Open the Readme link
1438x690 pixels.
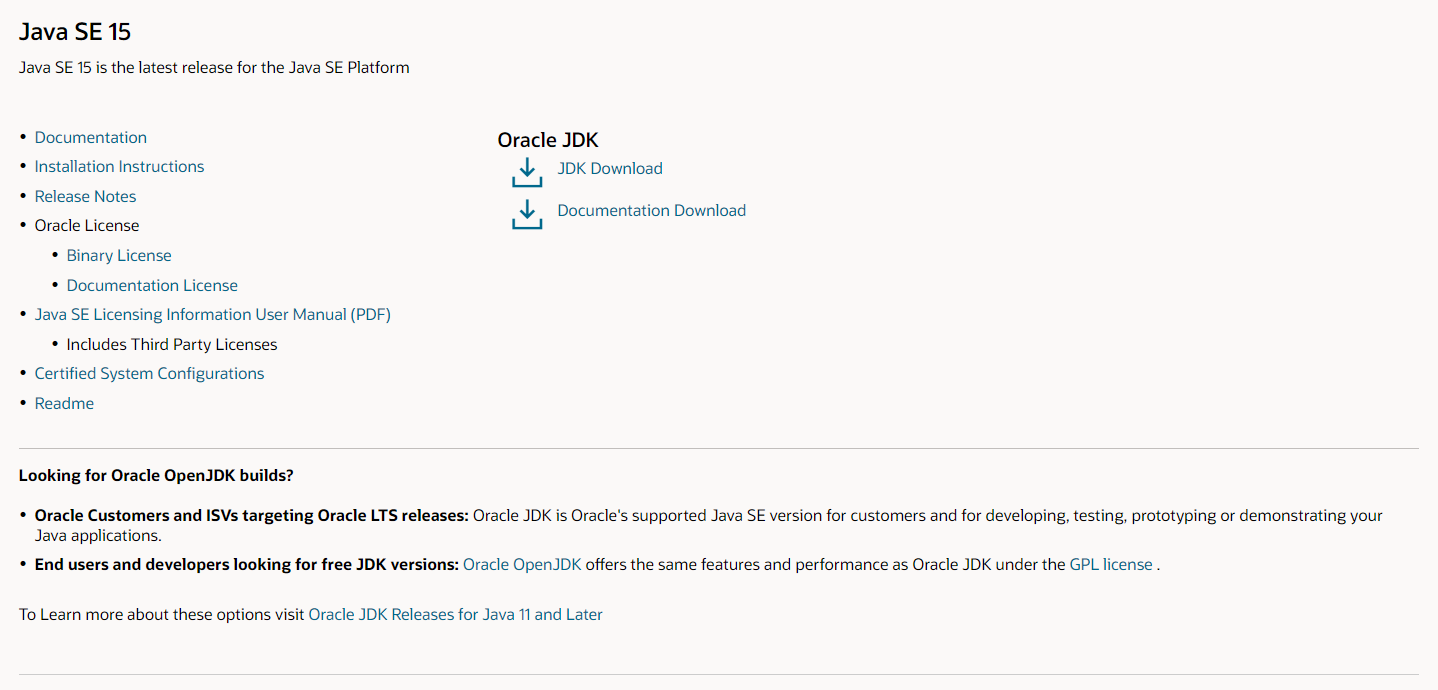tap(64, 404)
